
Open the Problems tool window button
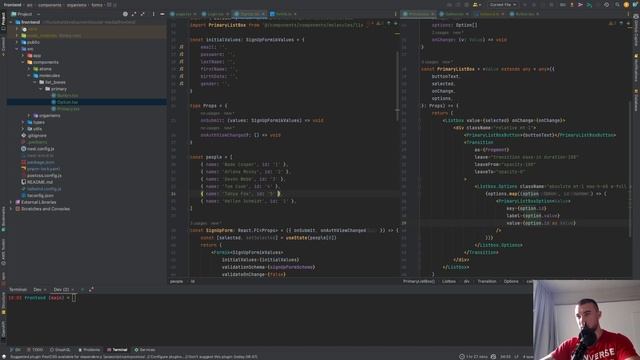pos(89,350)
